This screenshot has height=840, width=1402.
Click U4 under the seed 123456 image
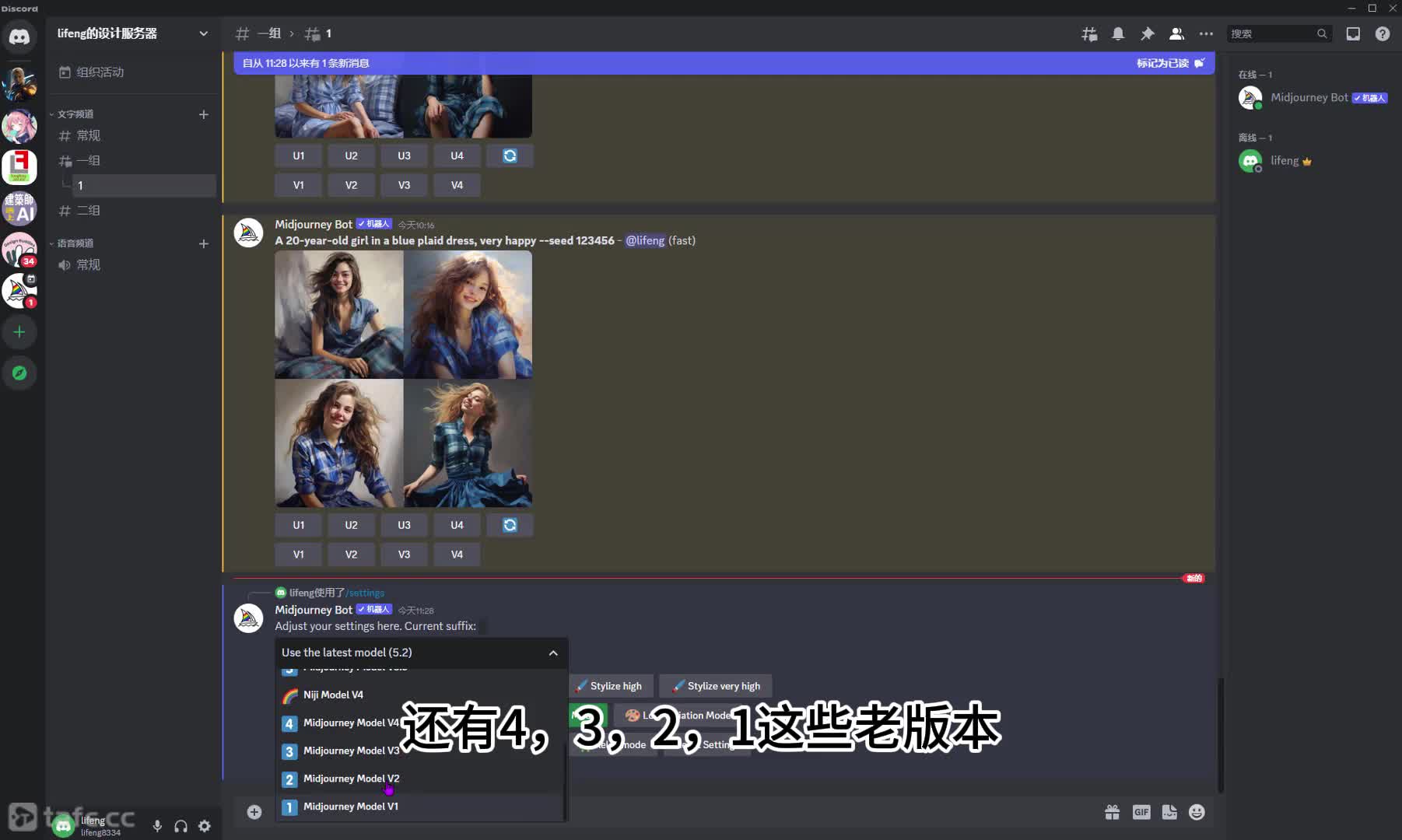click(x=457, y=525)
